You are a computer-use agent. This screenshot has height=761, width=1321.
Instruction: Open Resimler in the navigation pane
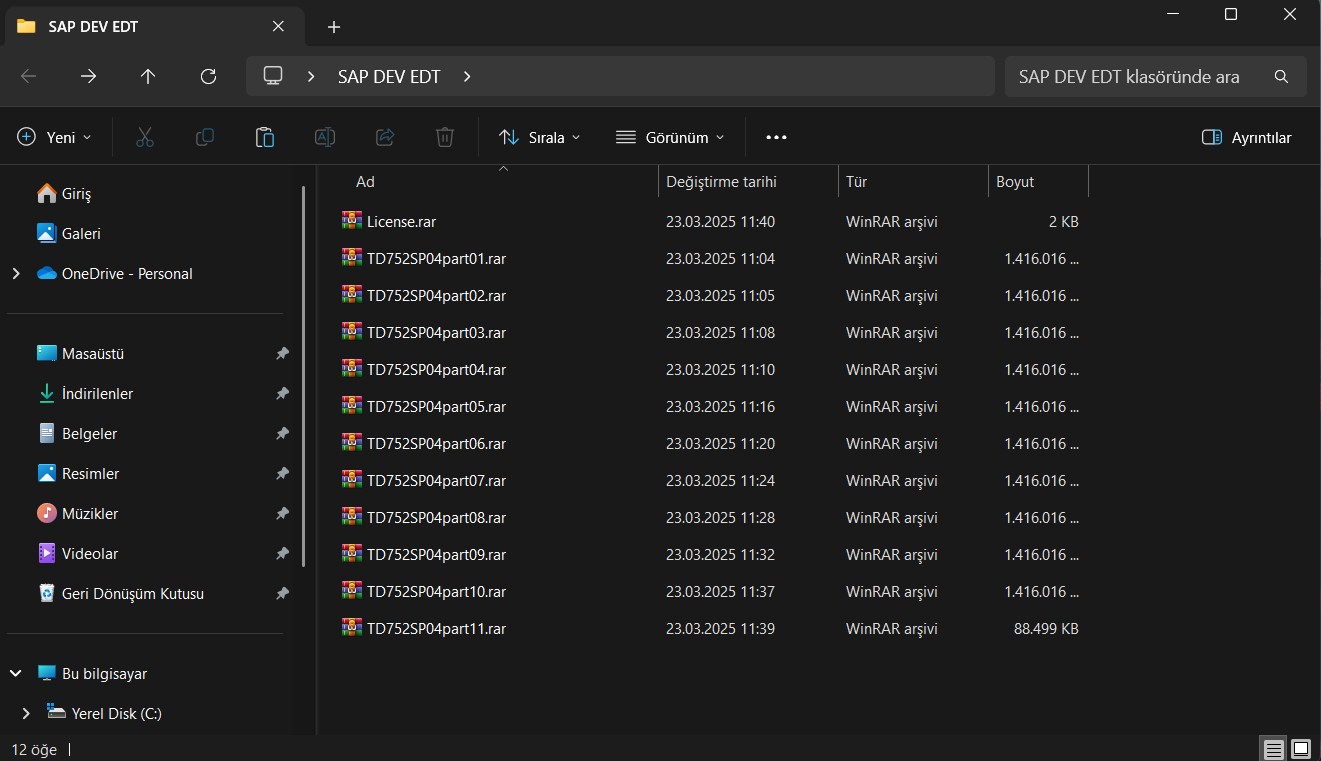(x=90, y=474)
